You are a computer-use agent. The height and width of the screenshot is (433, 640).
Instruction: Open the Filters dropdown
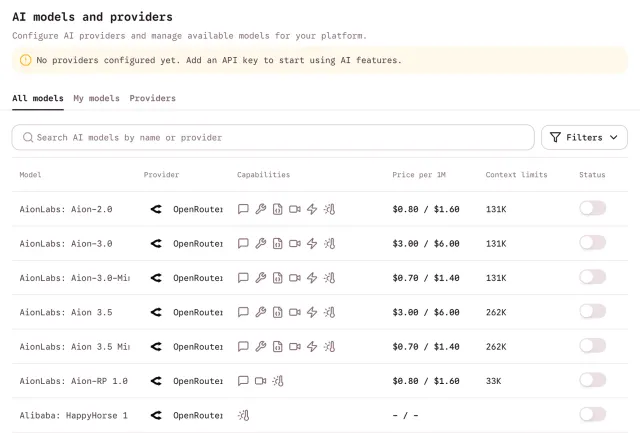(x=584, y=138)
